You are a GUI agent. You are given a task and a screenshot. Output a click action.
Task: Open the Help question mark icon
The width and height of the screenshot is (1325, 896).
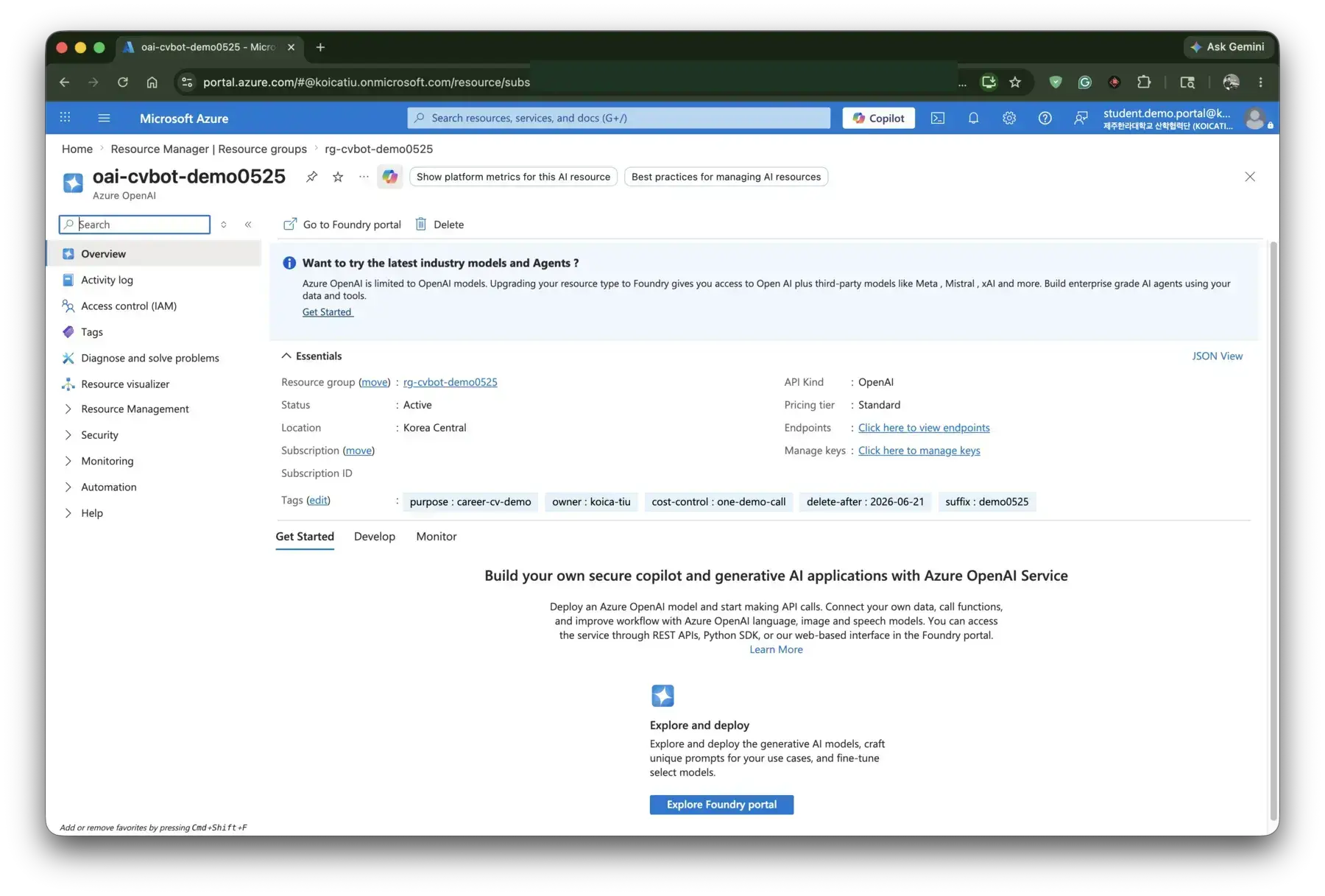(1045, 118)
